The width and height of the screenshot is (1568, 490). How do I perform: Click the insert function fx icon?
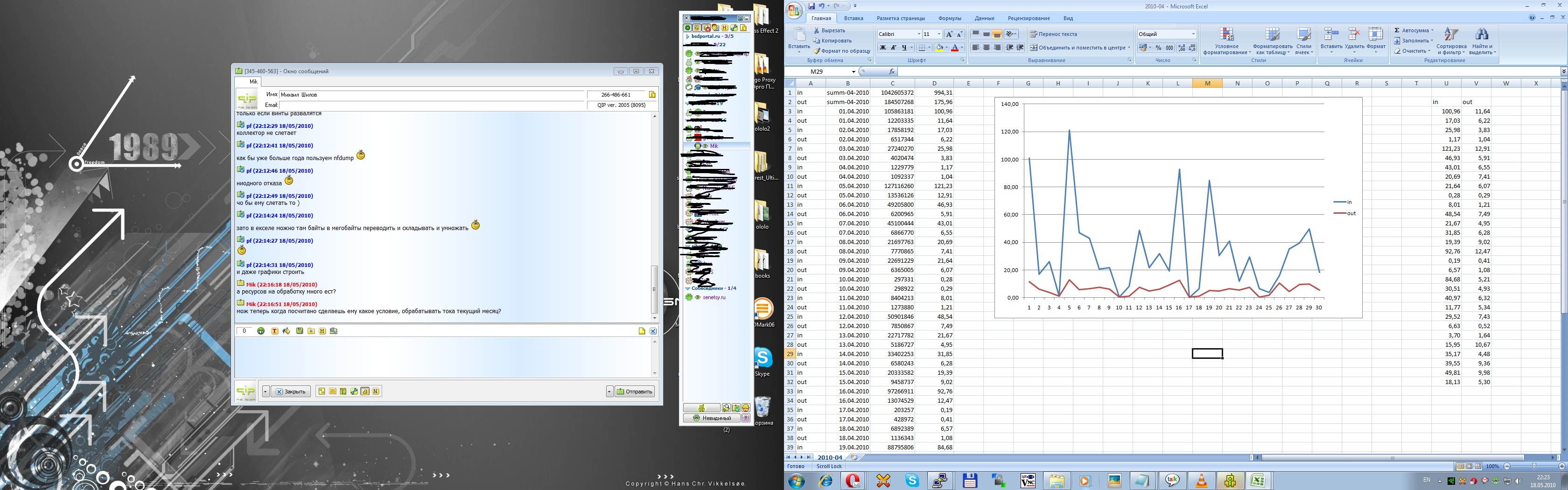(892, 72)
